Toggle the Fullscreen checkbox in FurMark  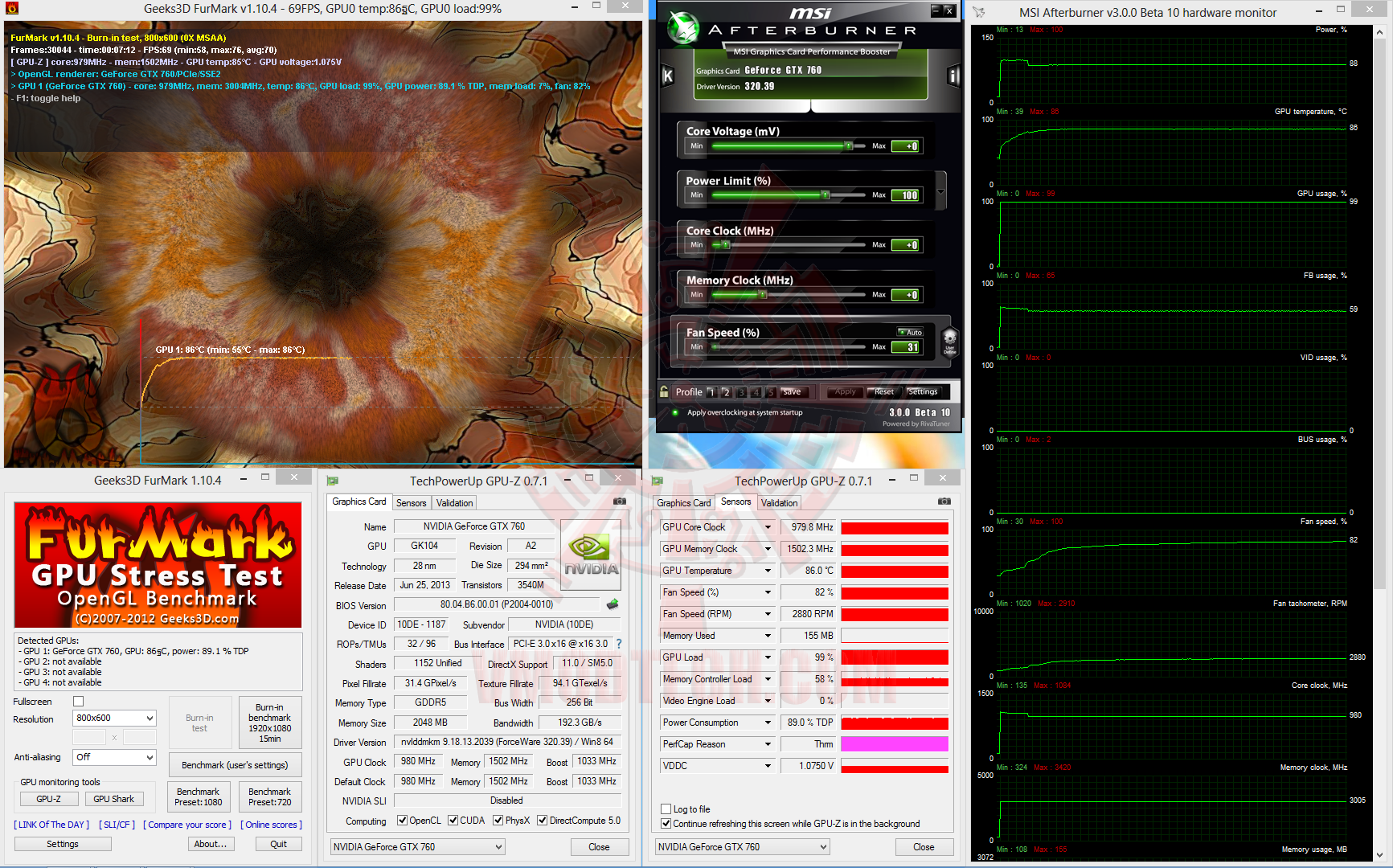pos(79,702)
